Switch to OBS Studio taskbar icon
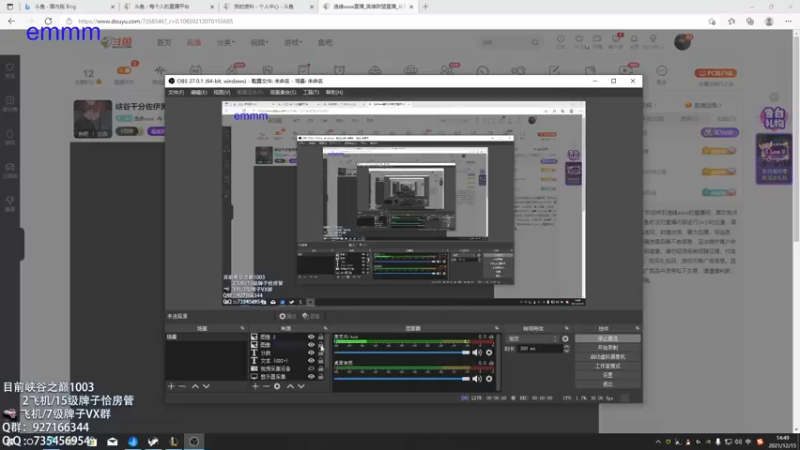 194,442
